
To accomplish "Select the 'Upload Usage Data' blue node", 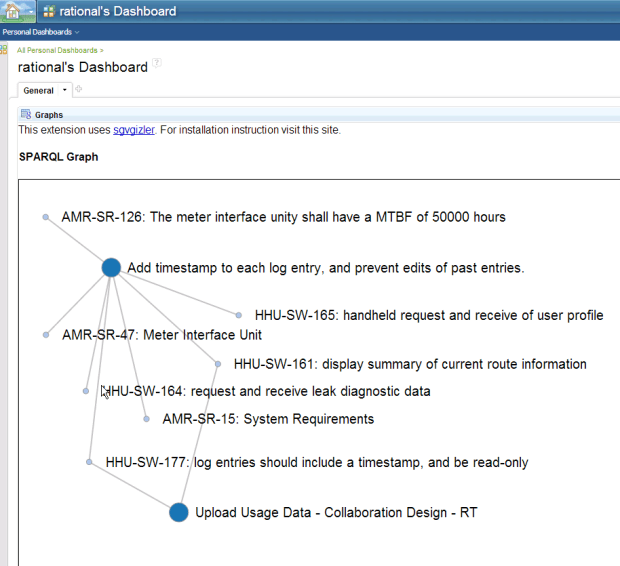I will 178,512.
